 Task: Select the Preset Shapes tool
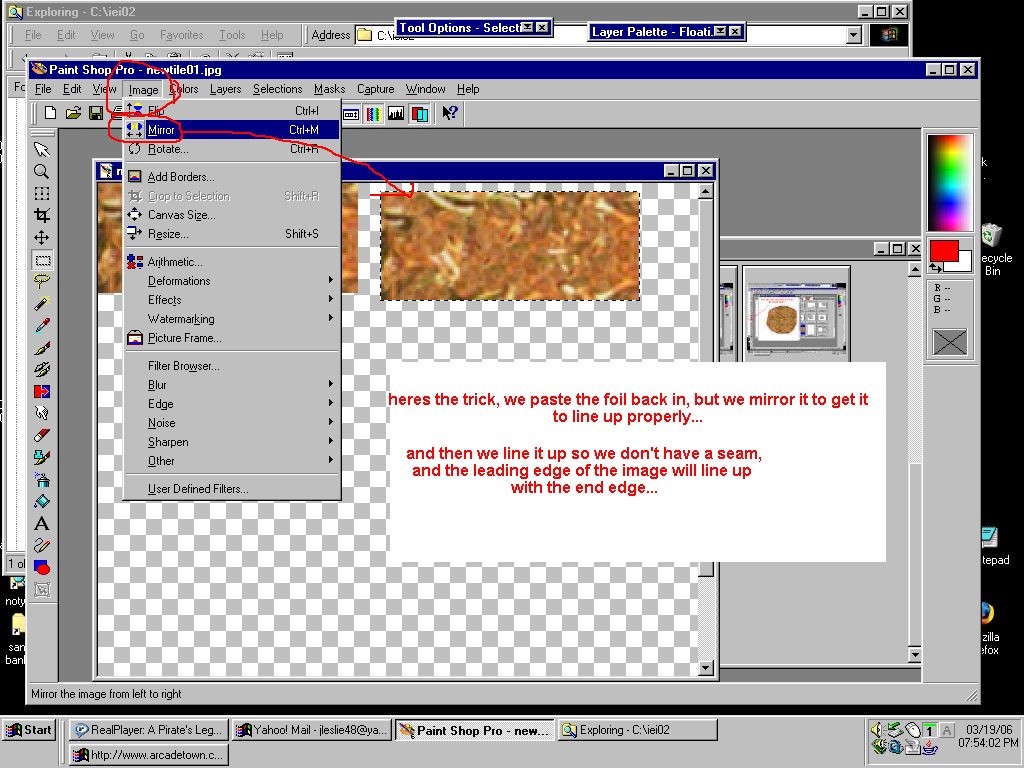click(x=42, y=568)
